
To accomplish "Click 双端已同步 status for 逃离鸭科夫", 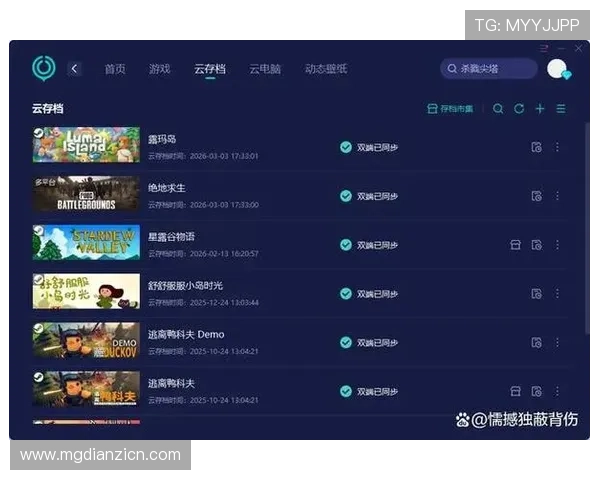I will point(369,391).
